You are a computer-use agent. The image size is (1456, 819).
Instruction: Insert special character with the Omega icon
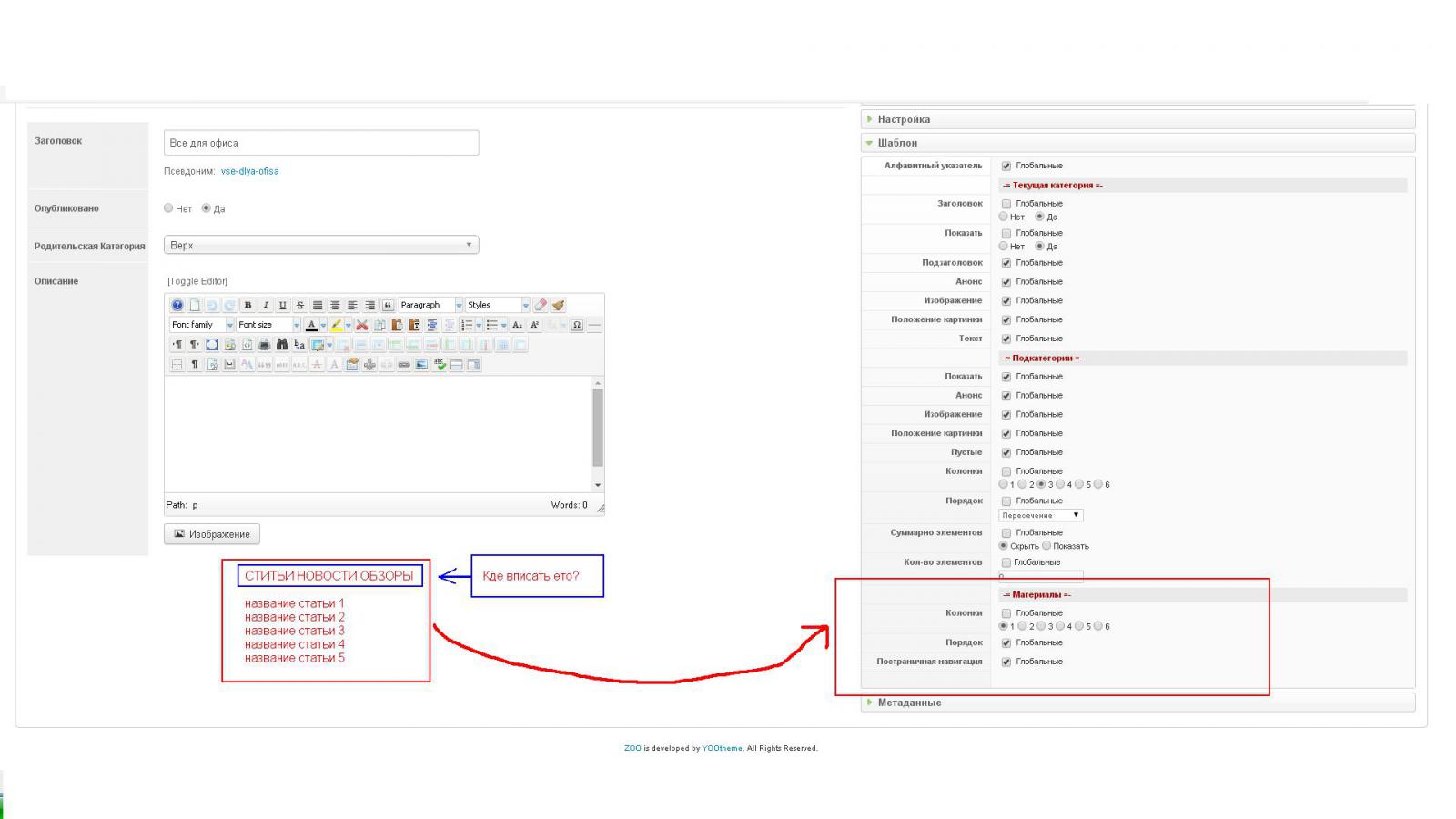click(576, 326)
